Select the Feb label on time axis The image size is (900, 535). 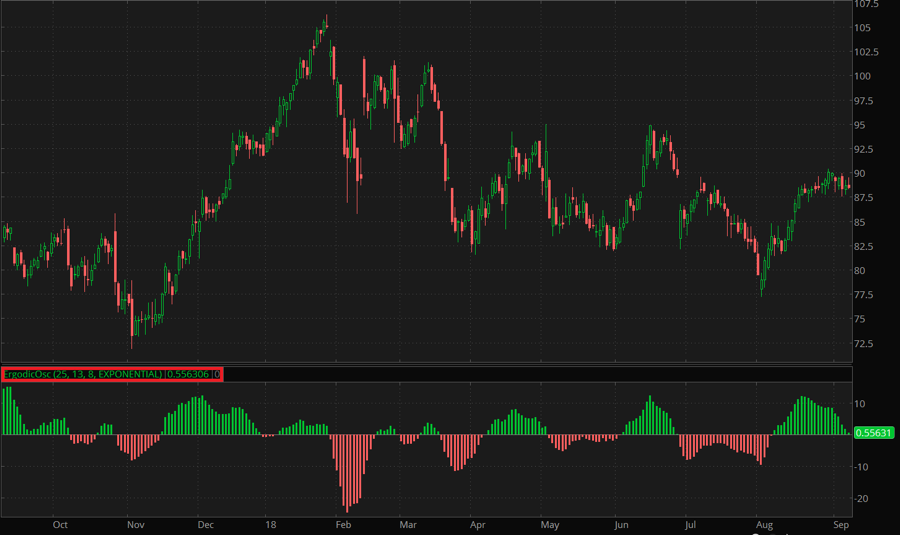[x=343, y=523]
